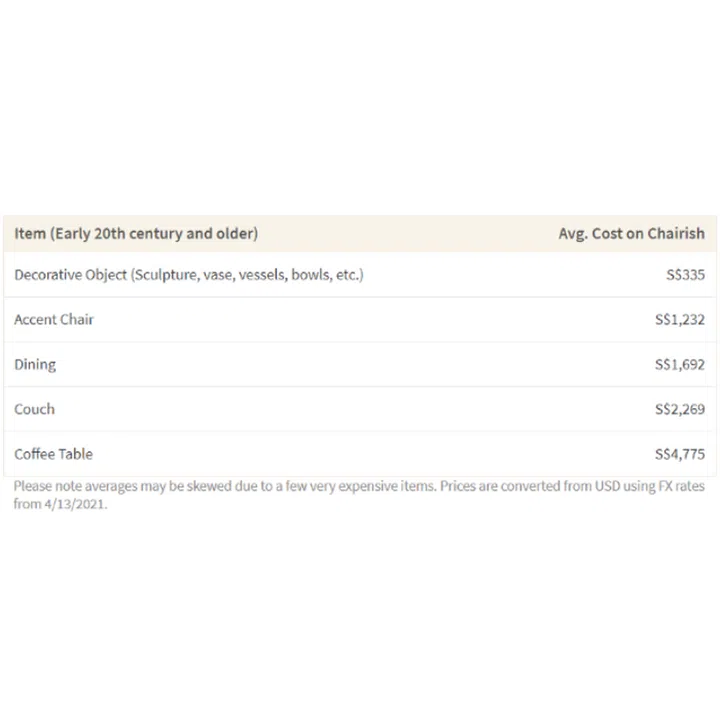Image resolution: width=720 pixels, height=720 pixels.
Task: Select the Accent Chair row label
Action: pyautogui.click(x=54, y=320)
